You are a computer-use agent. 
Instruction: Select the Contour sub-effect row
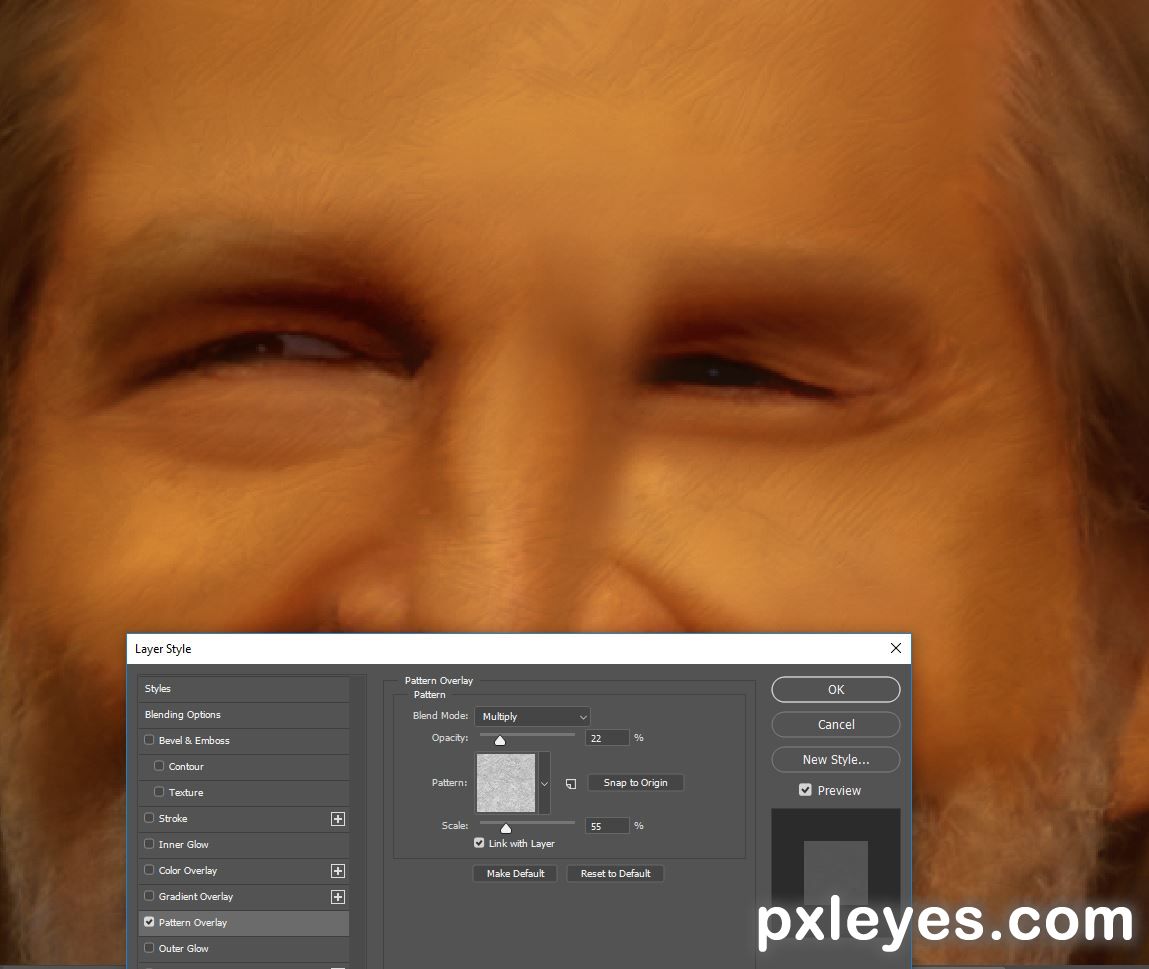244,767
